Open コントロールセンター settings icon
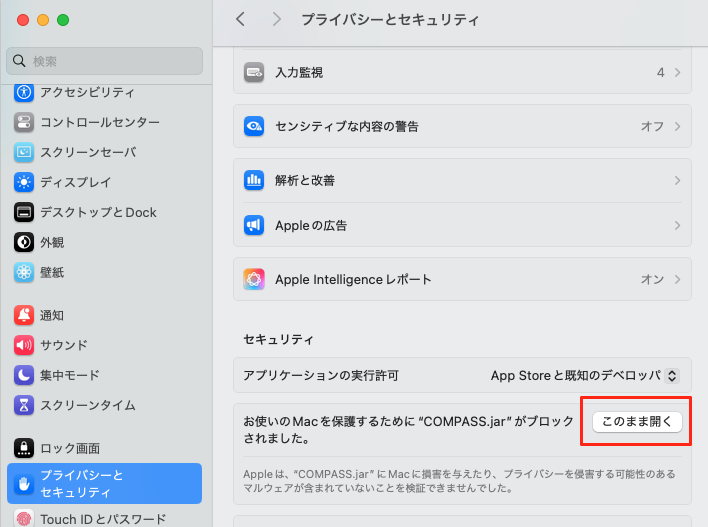Image resolution: width=708 pixels, height=527 pixels. 24,122
